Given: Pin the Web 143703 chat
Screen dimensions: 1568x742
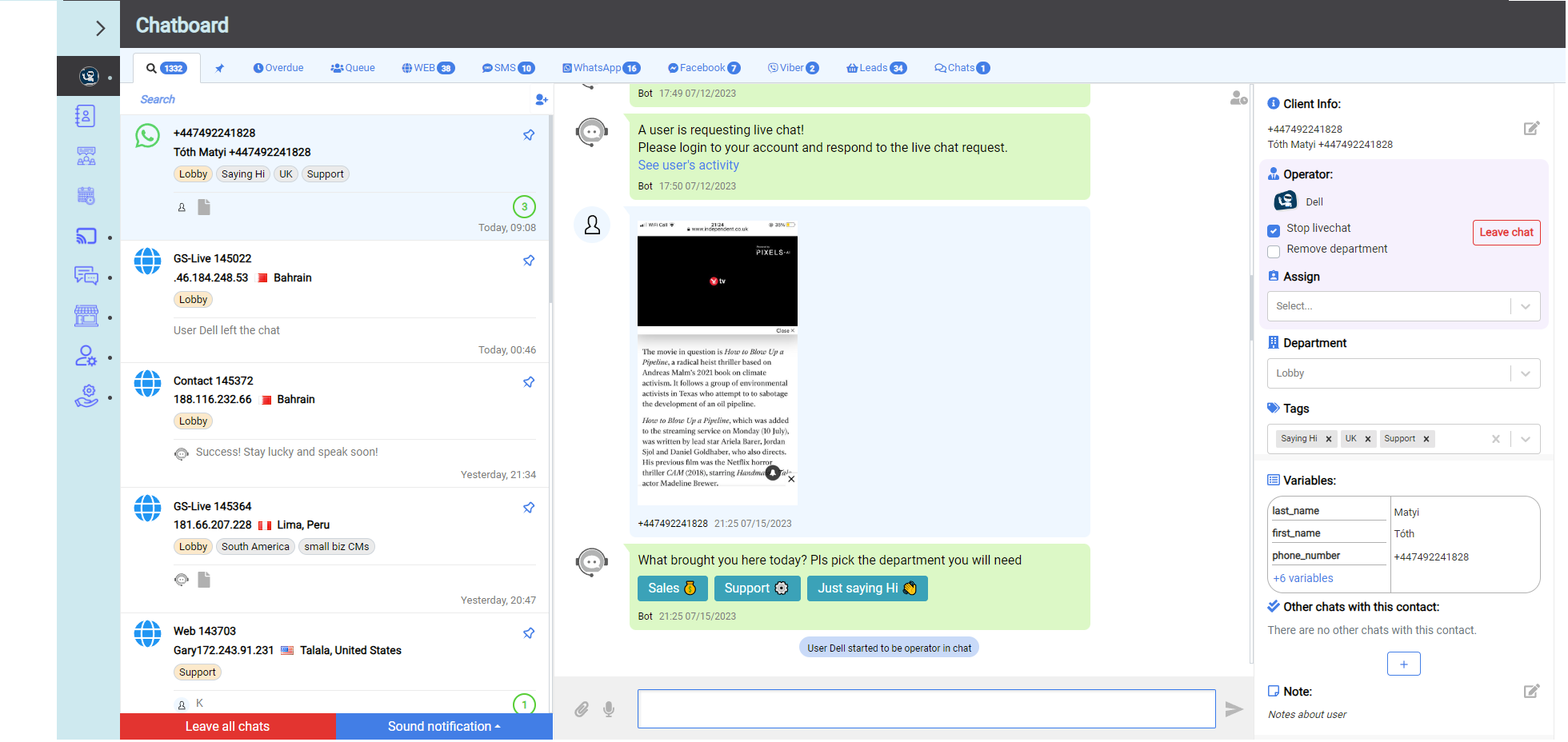Looking at the screenshot, I should tap(529, 633).
